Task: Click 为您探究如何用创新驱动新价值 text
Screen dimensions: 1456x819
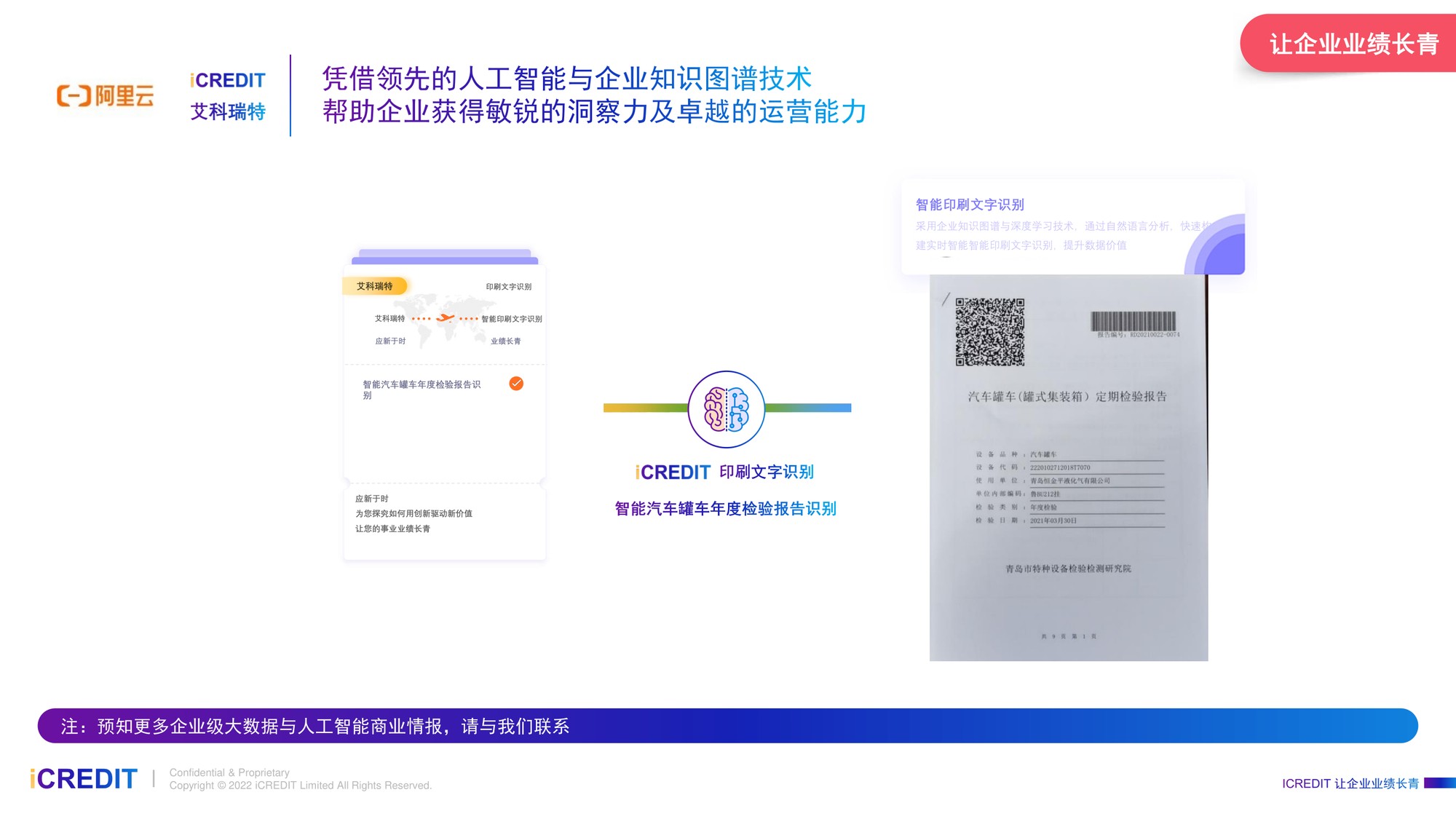Action: click(x=414, y=513)
